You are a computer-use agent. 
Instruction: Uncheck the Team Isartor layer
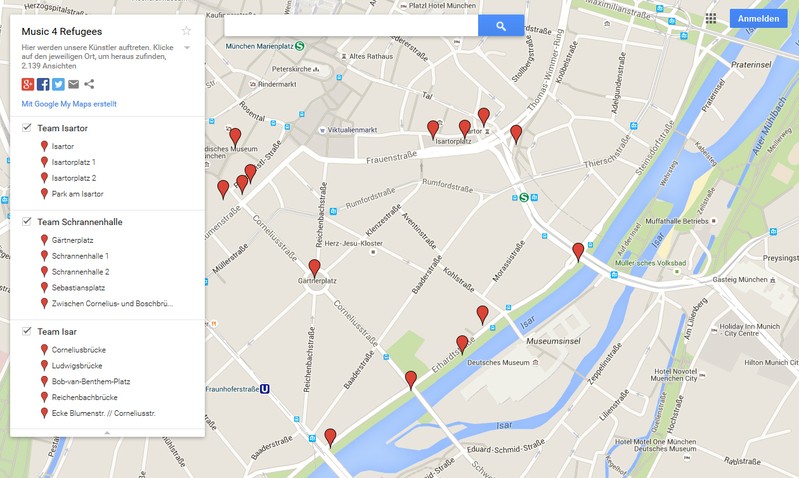(x=27, y=128)
